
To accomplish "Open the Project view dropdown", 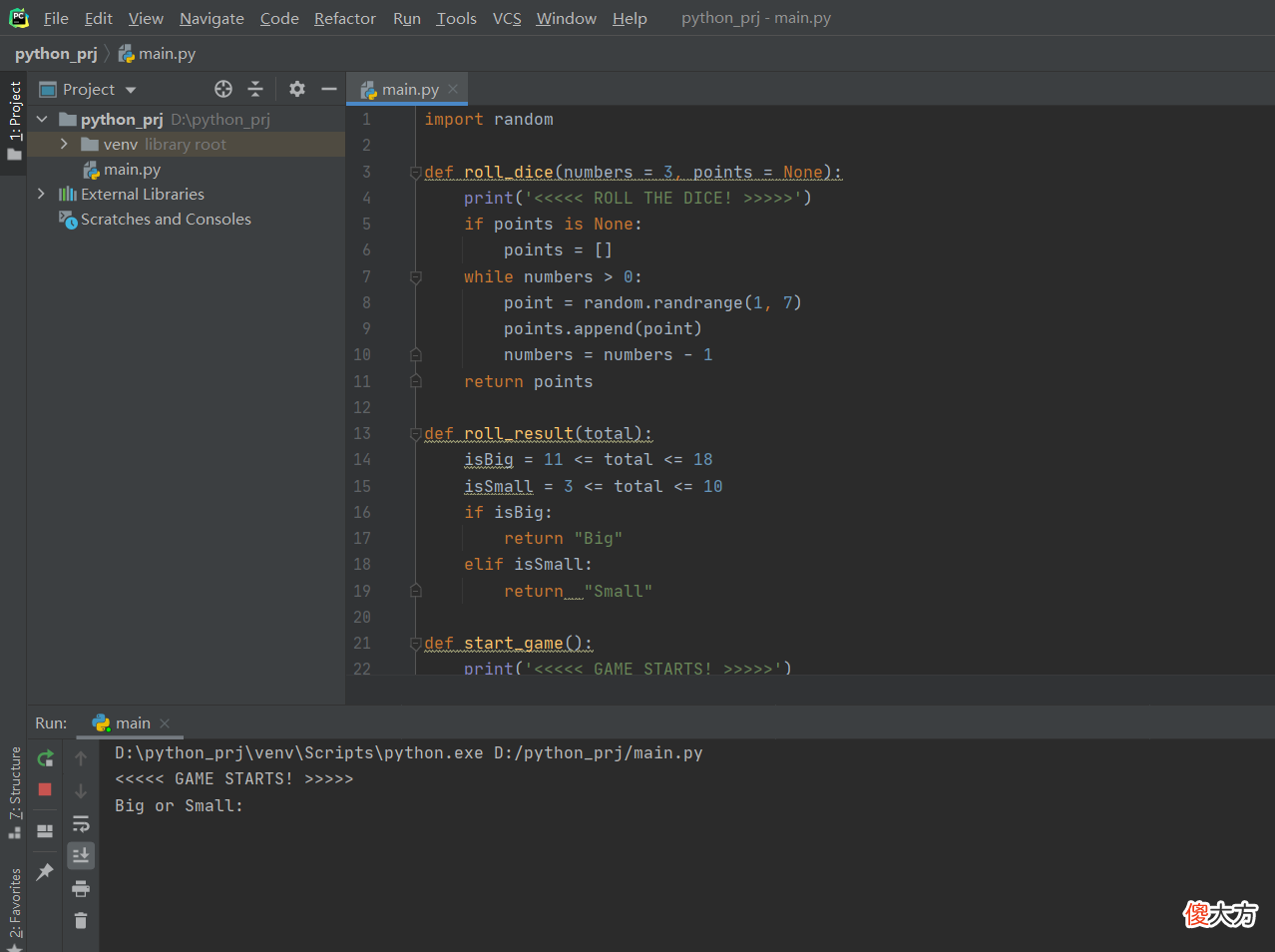I will point(131,90).
